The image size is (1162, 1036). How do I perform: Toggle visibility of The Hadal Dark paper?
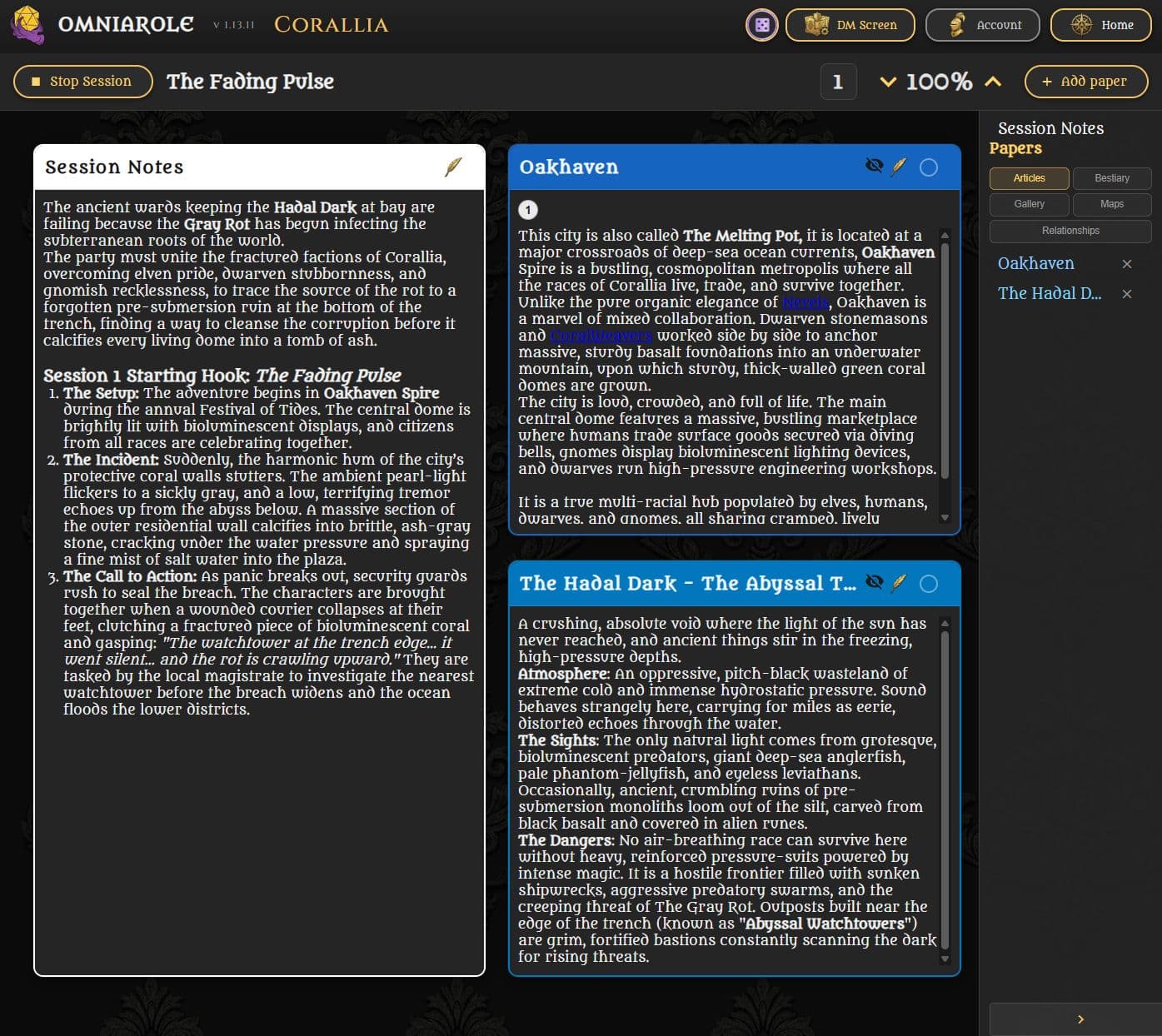pos(874,582)
